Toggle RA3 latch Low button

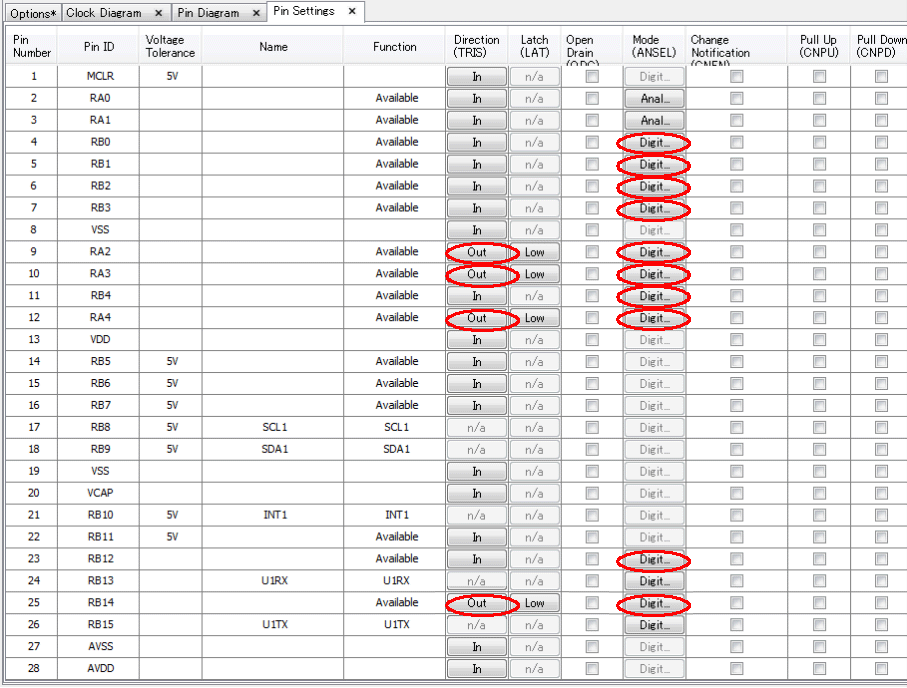tap(534, 274)
